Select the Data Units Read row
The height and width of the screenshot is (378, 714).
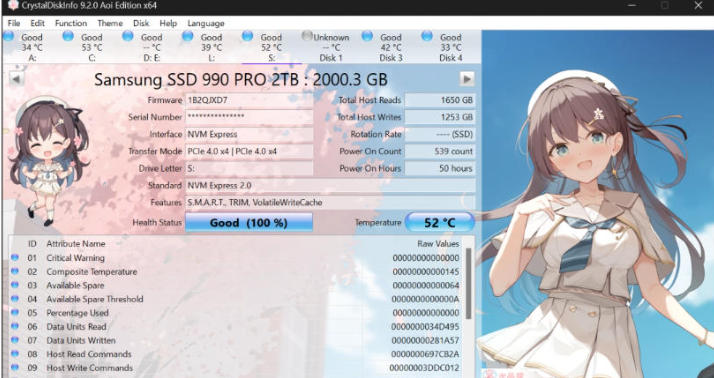pos(236,327)
